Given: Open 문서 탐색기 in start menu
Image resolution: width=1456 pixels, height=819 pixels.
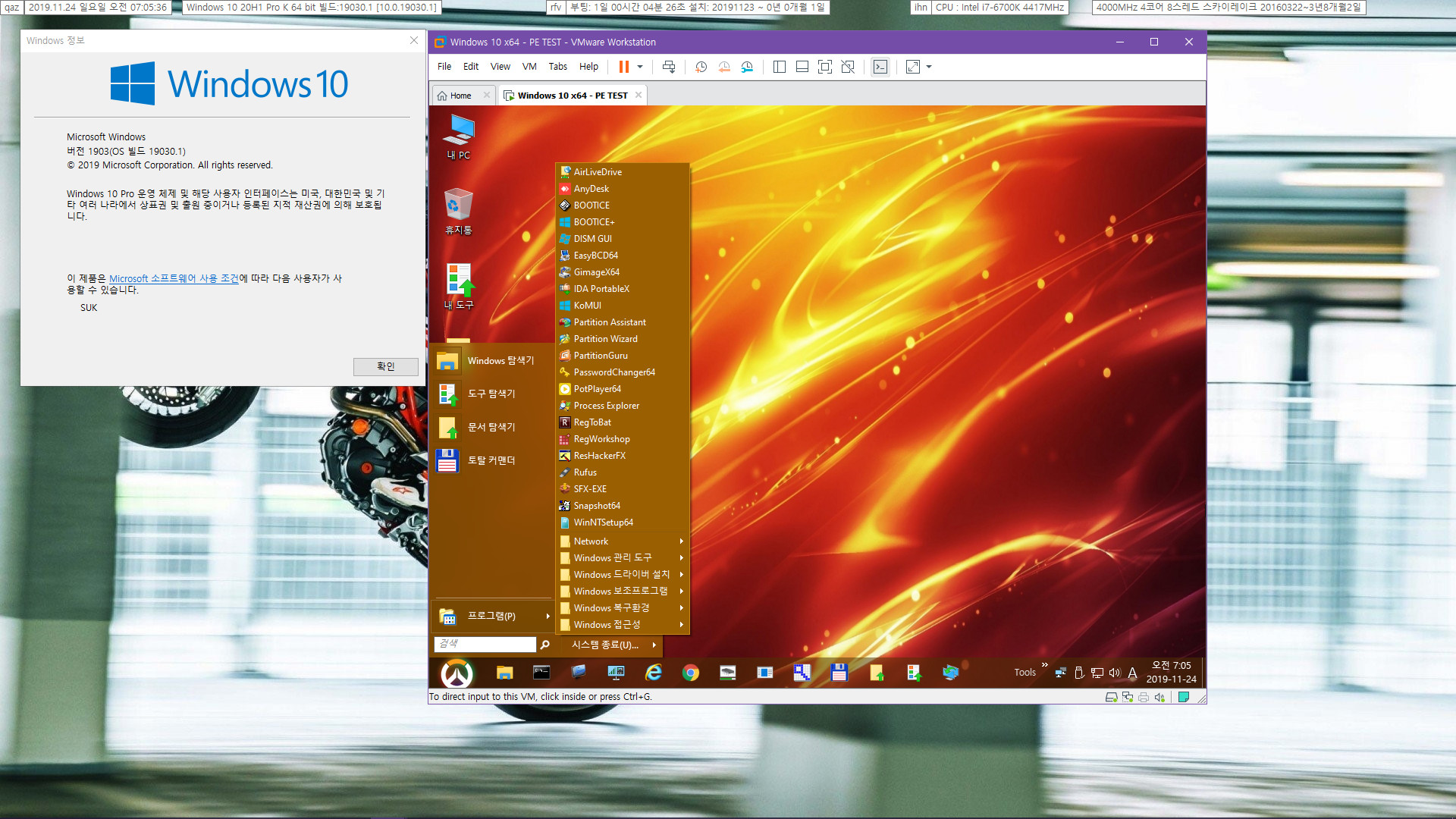Looking at the screenshot, I should click(x=491, y=428).
